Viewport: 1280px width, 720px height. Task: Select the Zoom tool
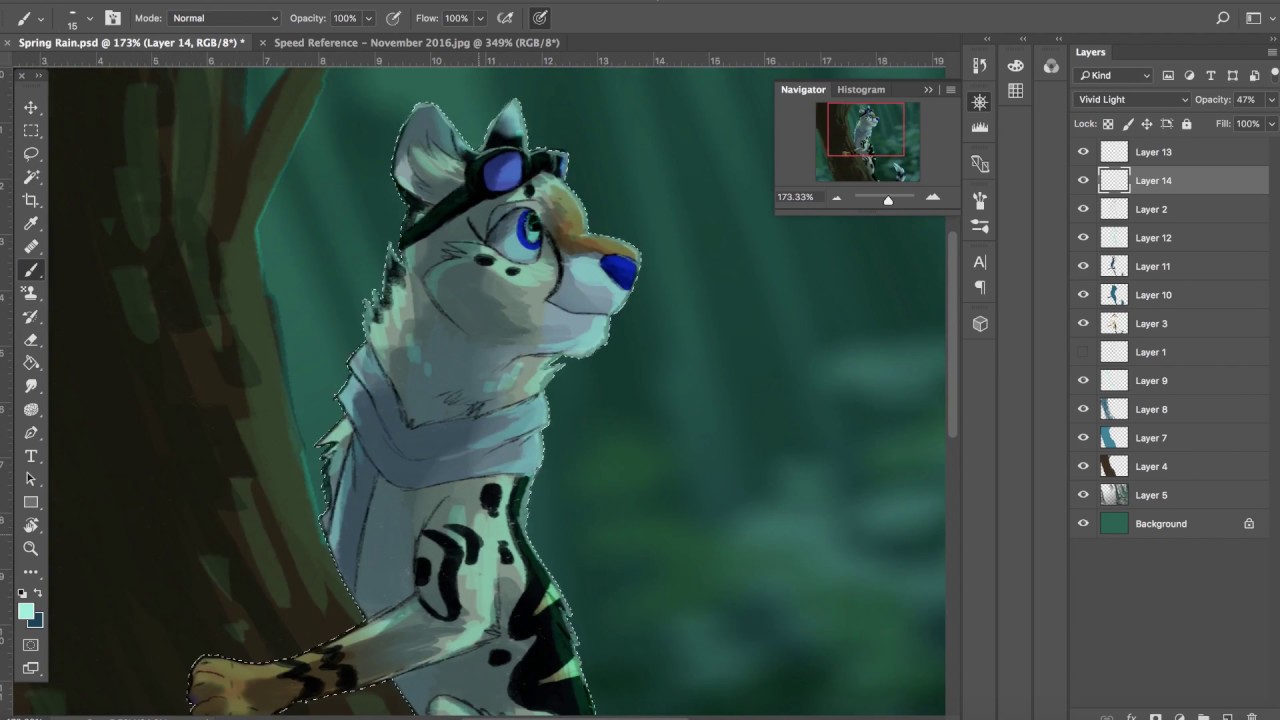point(31,549)
